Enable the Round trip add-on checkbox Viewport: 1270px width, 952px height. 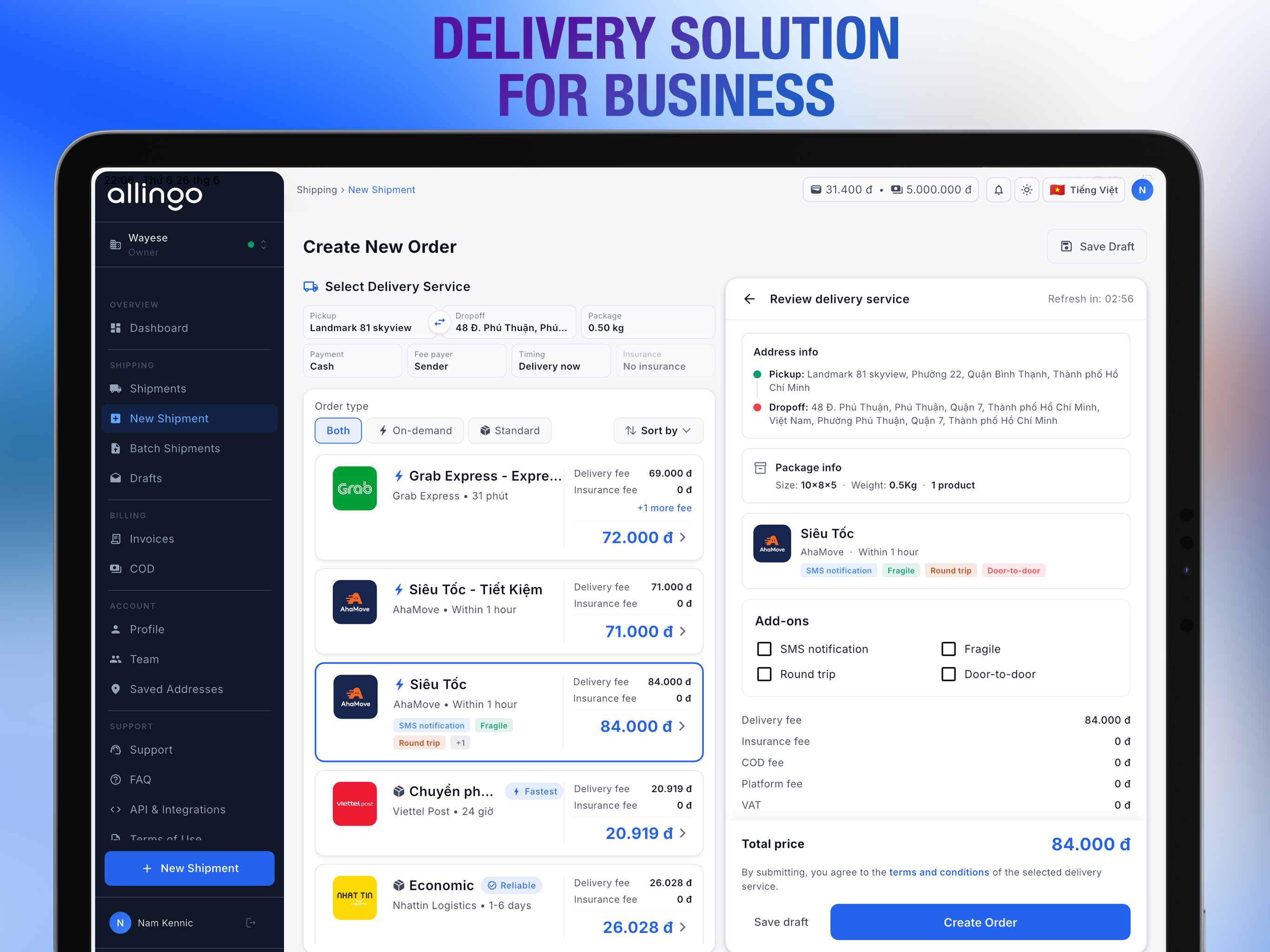[x=764, y=674]
